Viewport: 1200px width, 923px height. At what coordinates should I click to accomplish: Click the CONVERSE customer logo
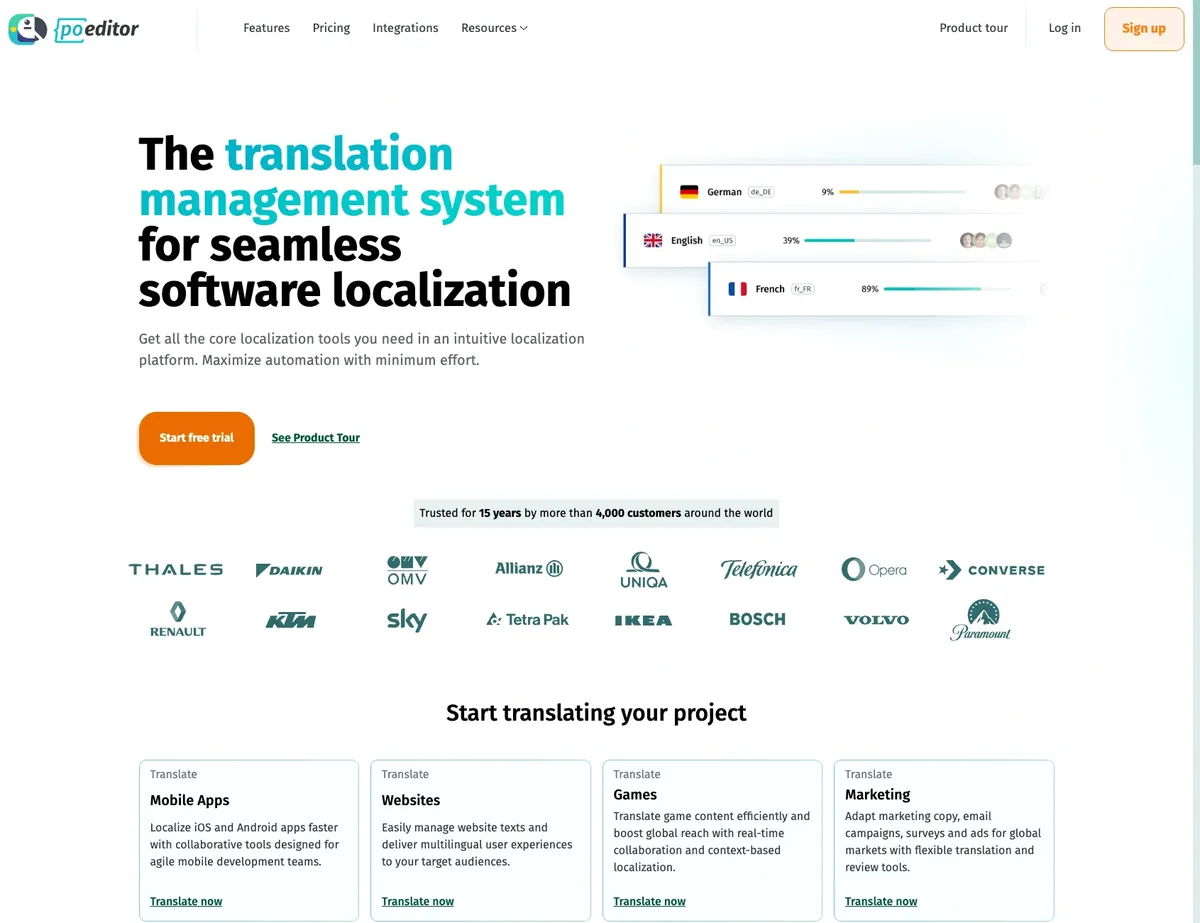(992, 570)
